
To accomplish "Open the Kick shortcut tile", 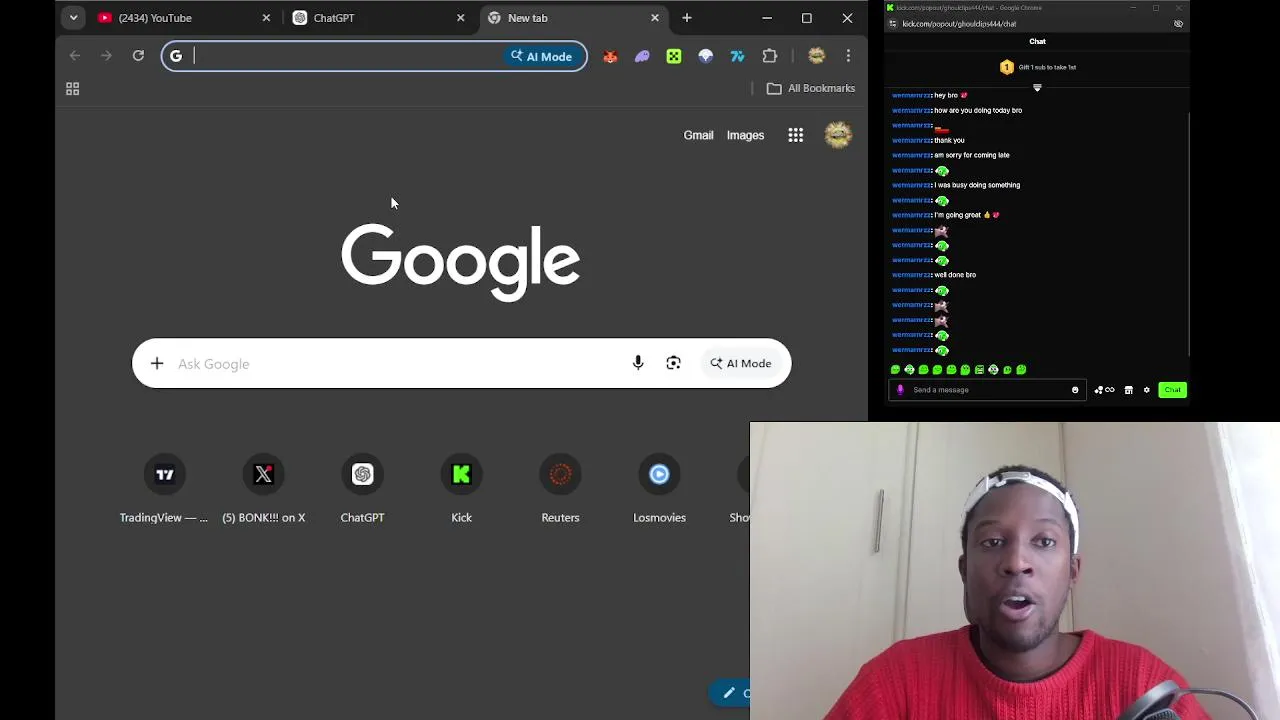I will click(461, 489).
